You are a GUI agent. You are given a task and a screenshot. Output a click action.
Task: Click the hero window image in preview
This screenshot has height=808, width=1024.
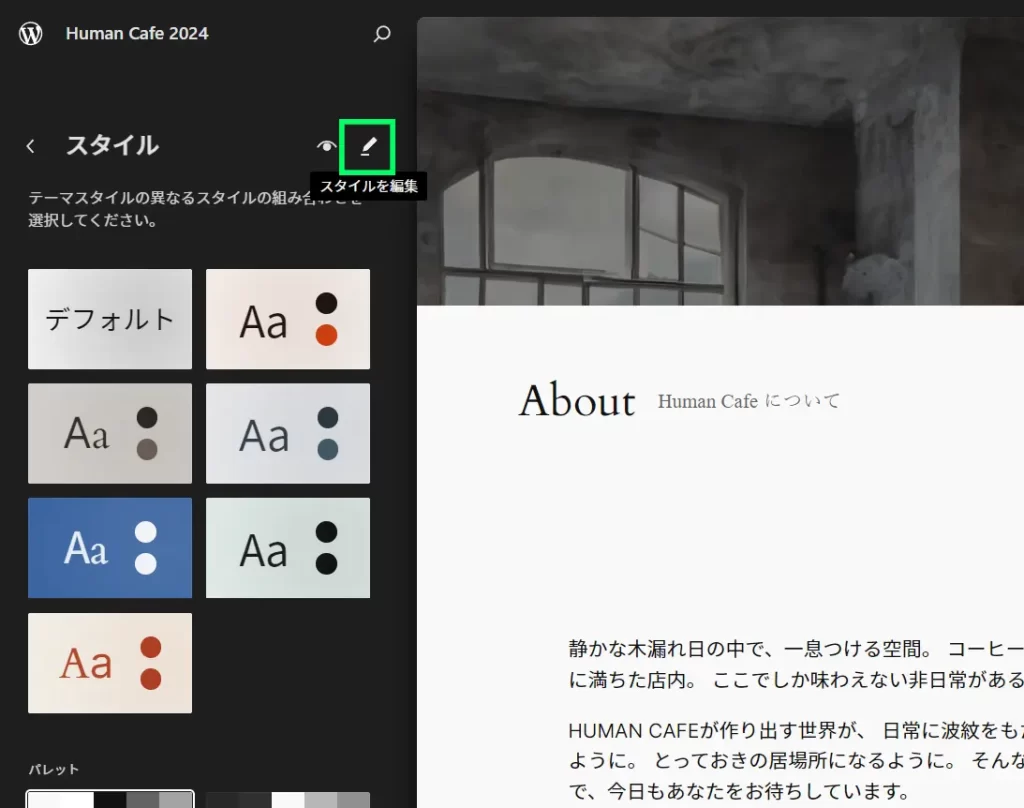720,160
